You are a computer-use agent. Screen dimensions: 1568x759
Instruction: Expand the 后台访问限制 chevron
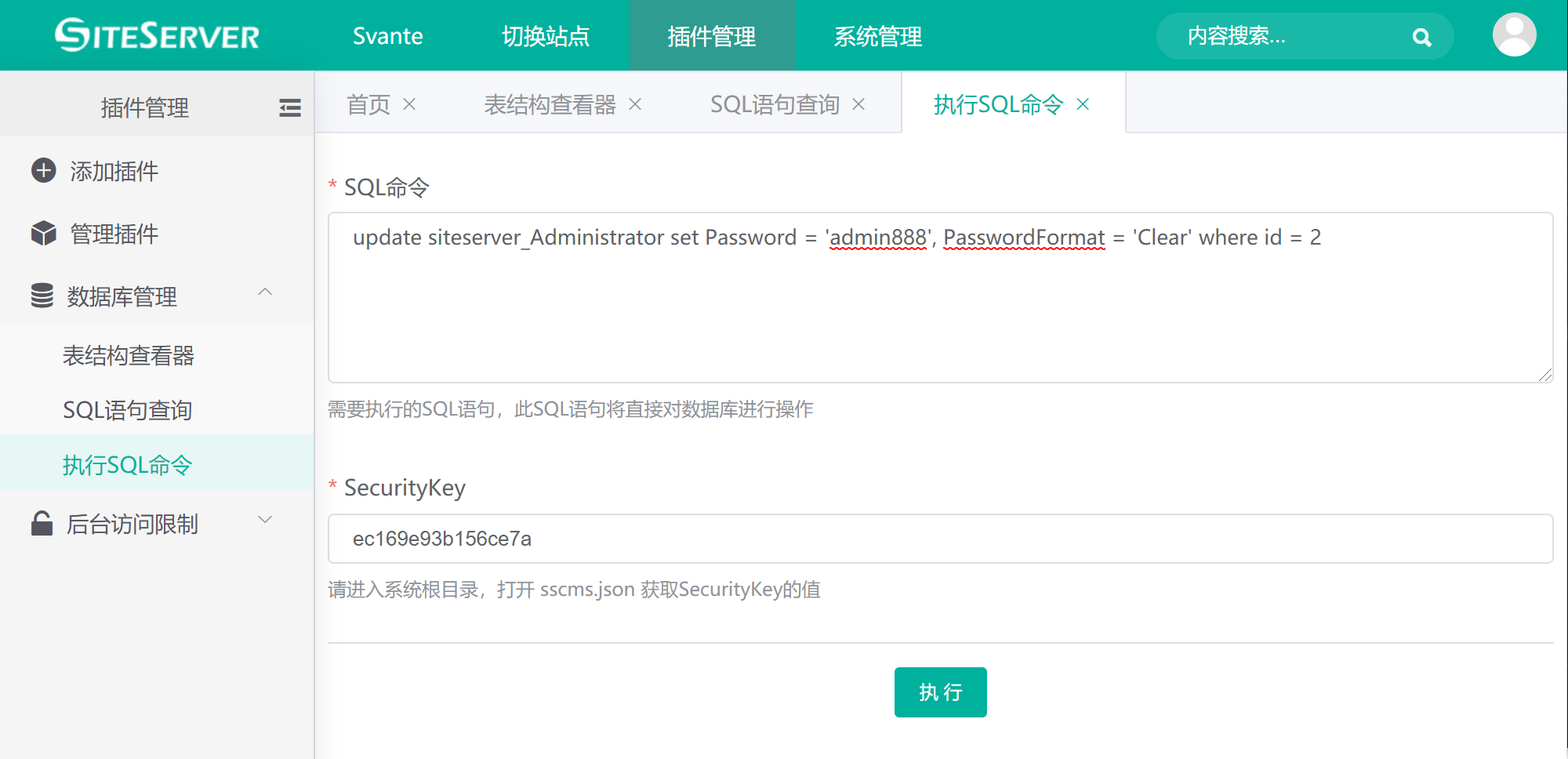click(x=265, y=520)
